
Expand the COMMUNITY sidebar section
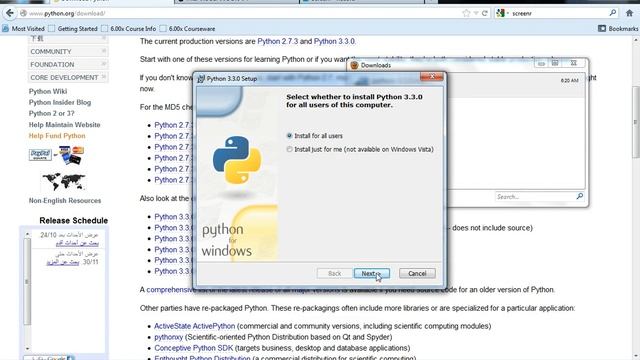pyautogui.click(x=68, y=51)
